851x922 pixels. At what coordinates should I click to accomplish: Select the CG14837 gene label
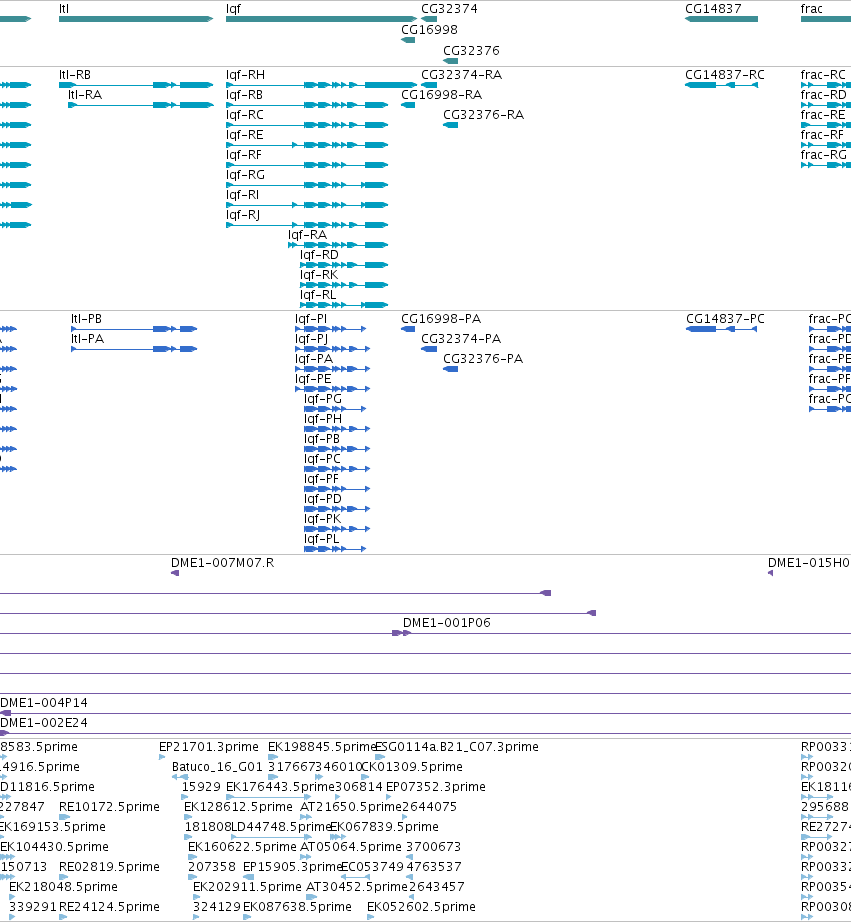[713, 9]
